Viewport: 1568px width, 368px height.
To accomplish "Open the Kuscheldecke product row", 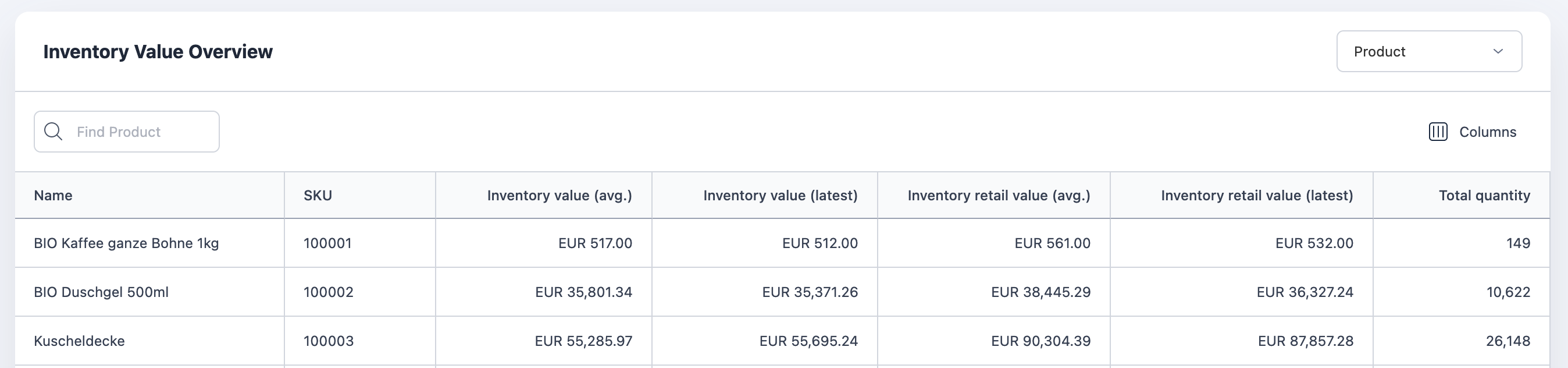I will pos(79,341).
